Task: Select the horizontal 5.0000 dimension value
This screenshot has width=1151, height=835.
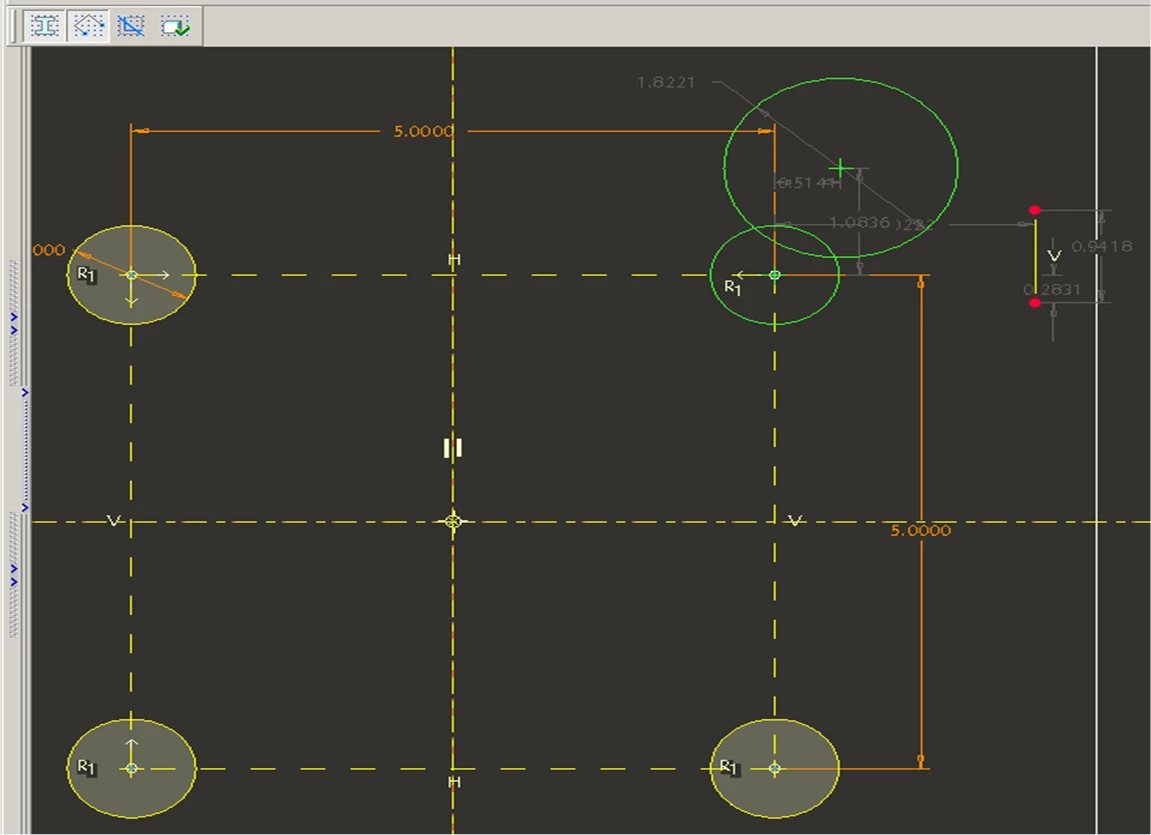Action: [424, 131]
